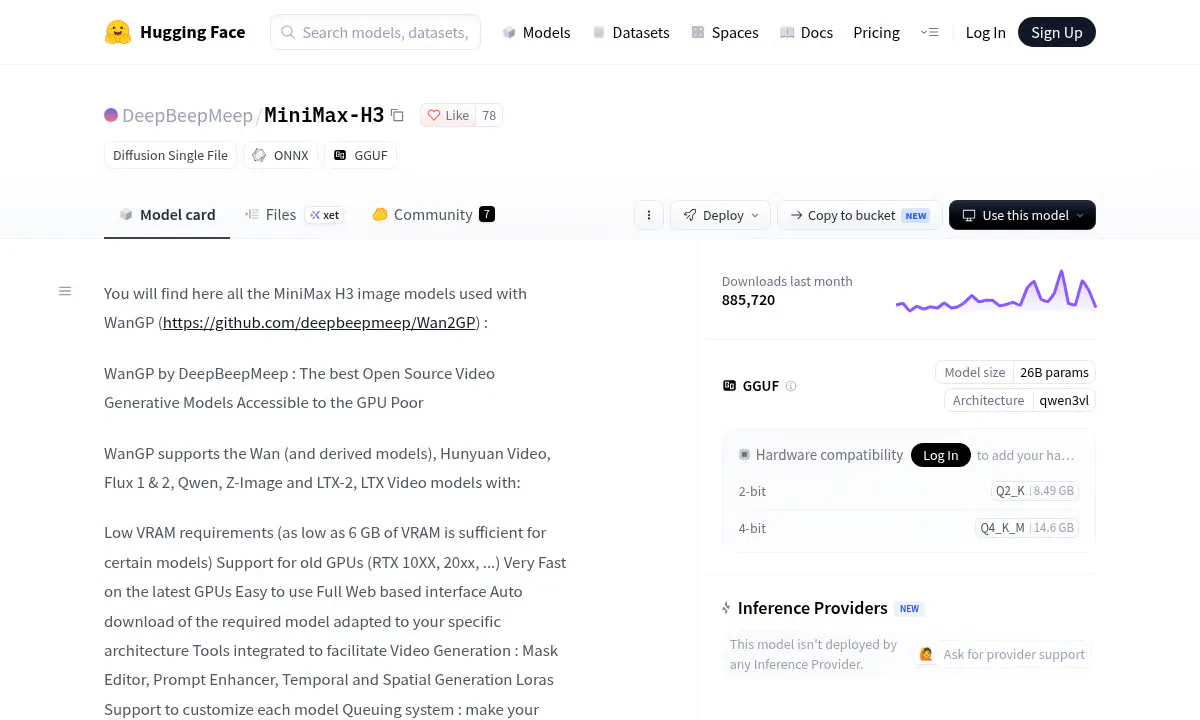Log in to add hardware compatibility
The width and height of the screenshot is (1200, 720).
pyautogui.click(x=940, y=455)
